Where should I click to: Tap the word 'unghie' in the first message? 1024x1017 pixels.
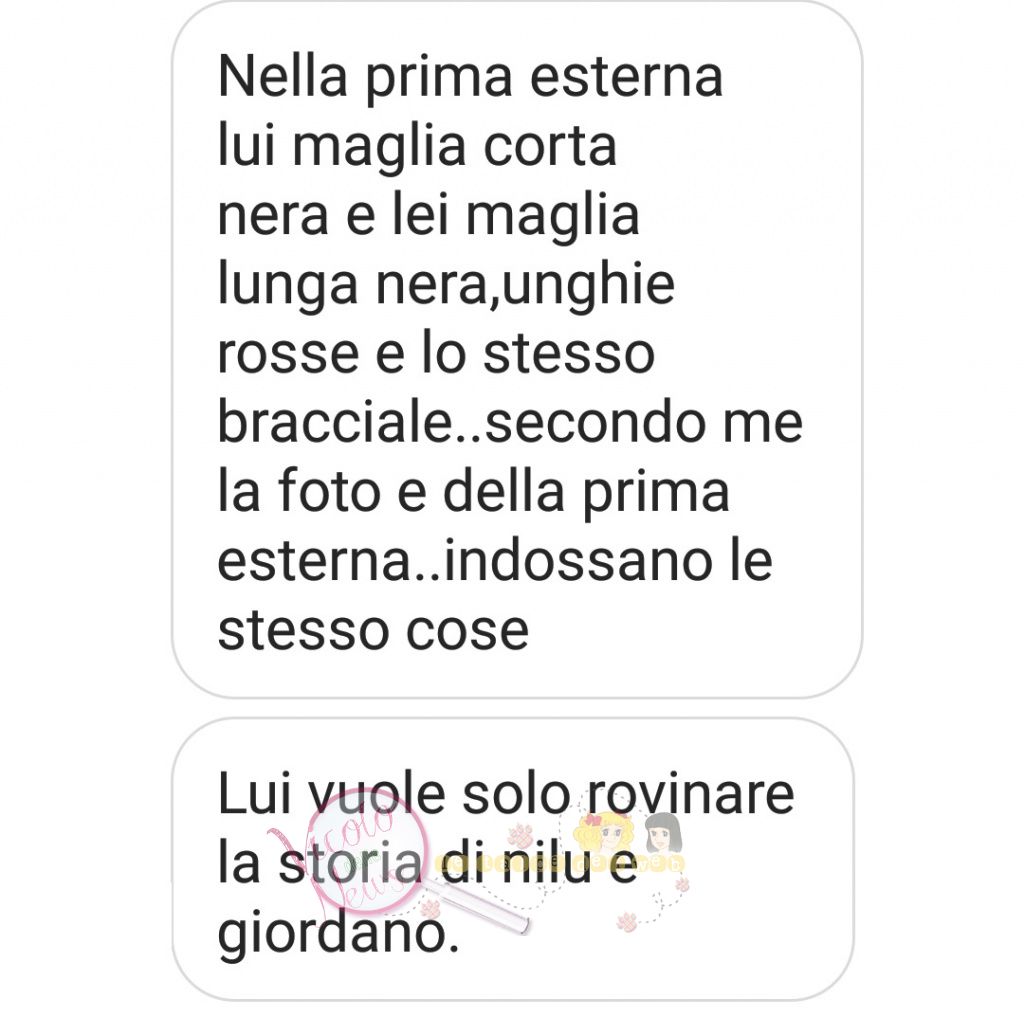tap(589, 285)
